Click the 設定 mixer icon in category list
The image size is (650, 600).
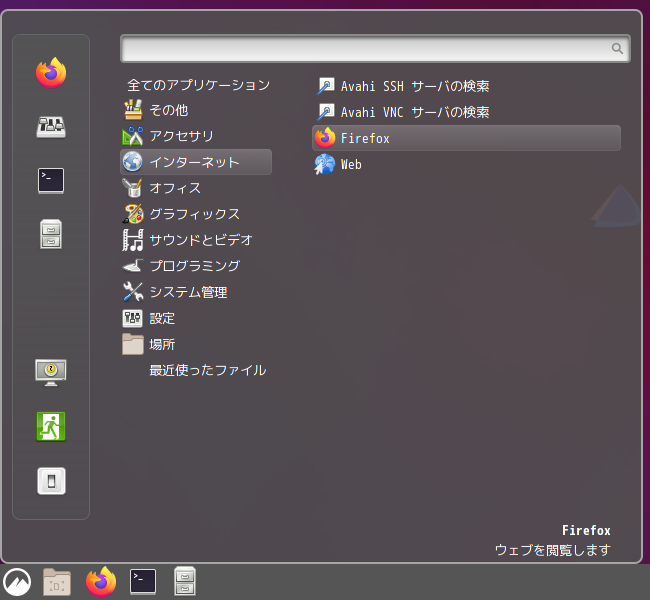click(x=133, y=318)
